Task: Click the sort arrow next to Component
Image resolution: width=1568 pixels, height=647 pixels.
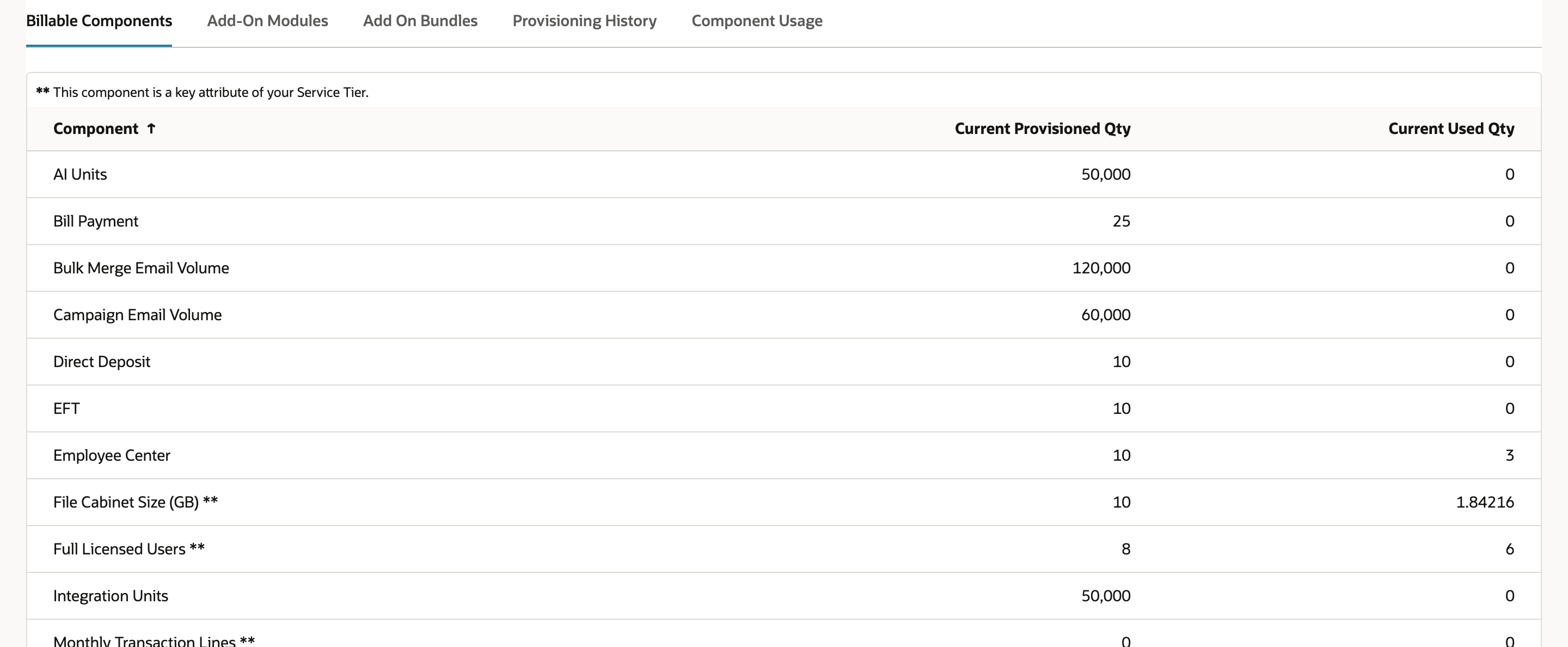Action: tap(151, 129)
